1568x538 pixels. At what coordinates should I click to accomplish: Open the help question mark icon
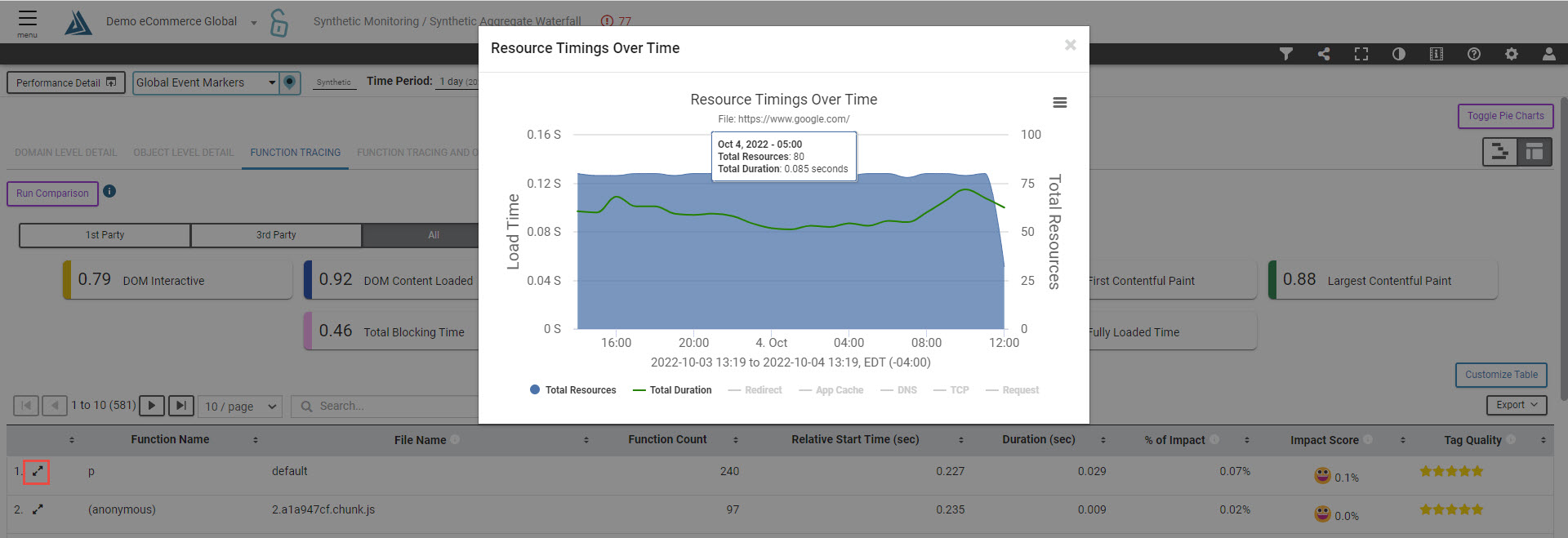(1474, 54)
